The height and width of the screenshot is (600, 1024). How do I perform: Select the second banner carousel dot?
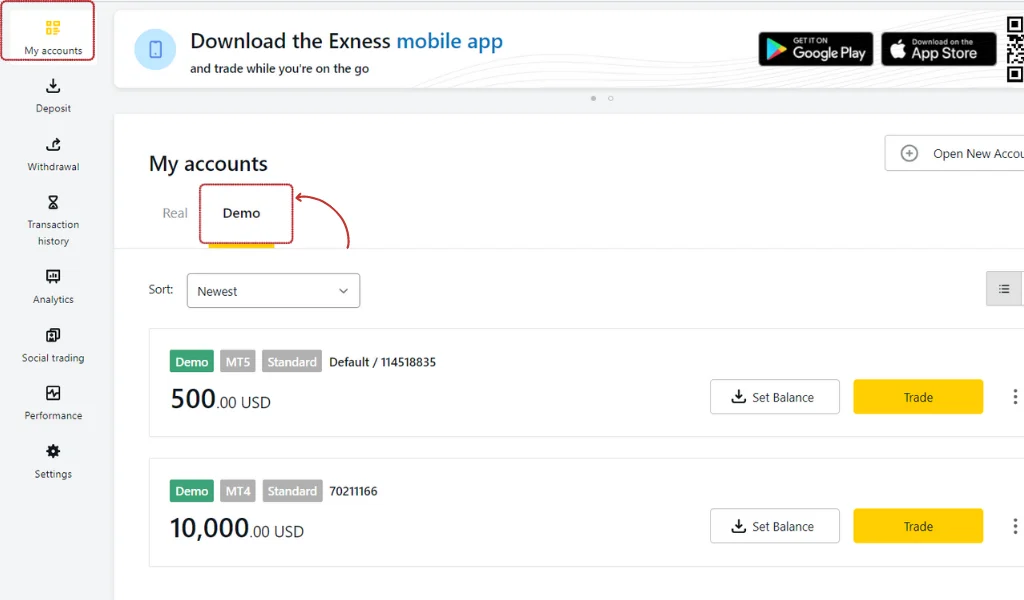[x=609, y=98]
